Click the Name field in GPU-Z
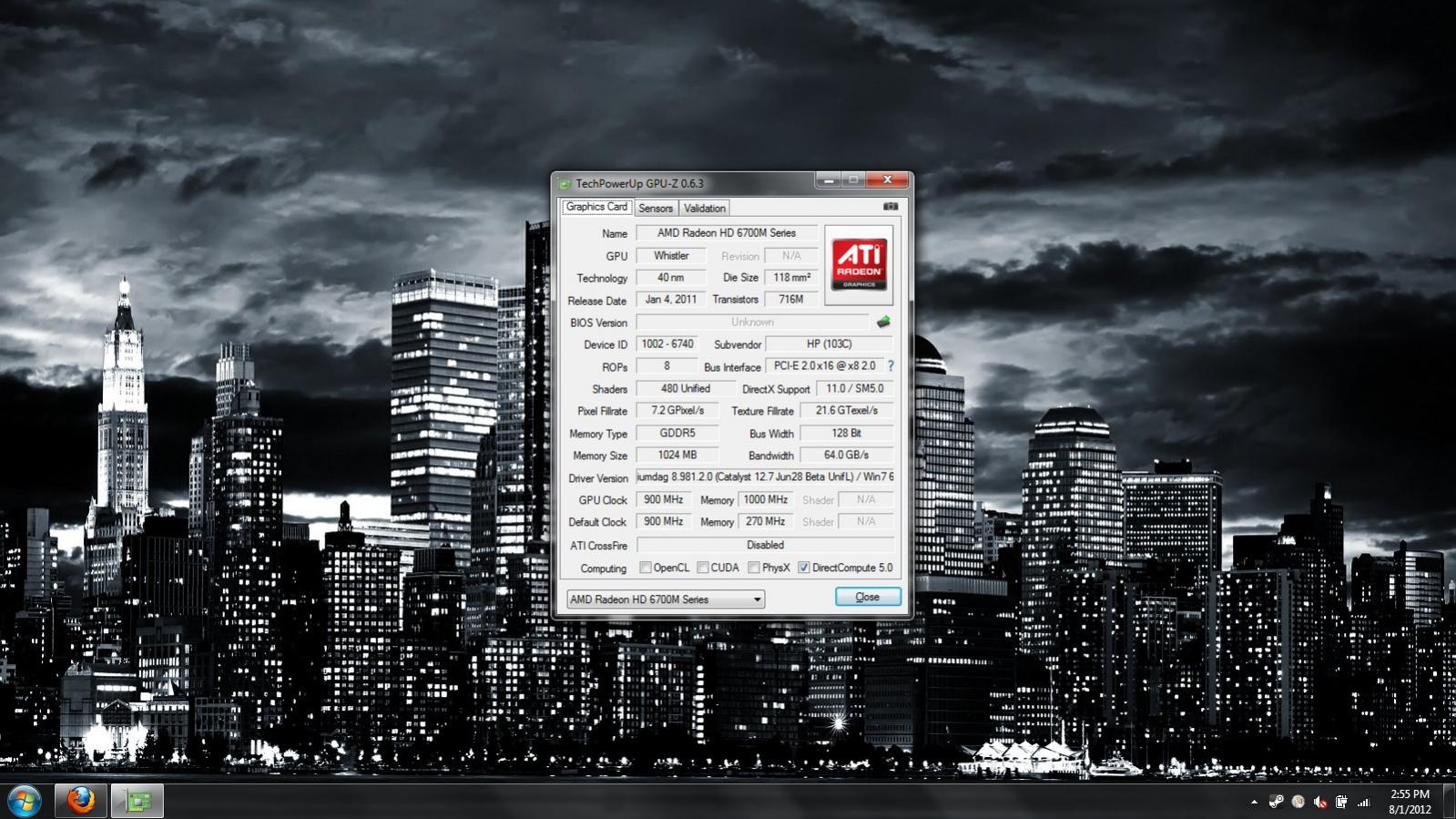The image size is (1456, 819). click(x=727, y=233)
